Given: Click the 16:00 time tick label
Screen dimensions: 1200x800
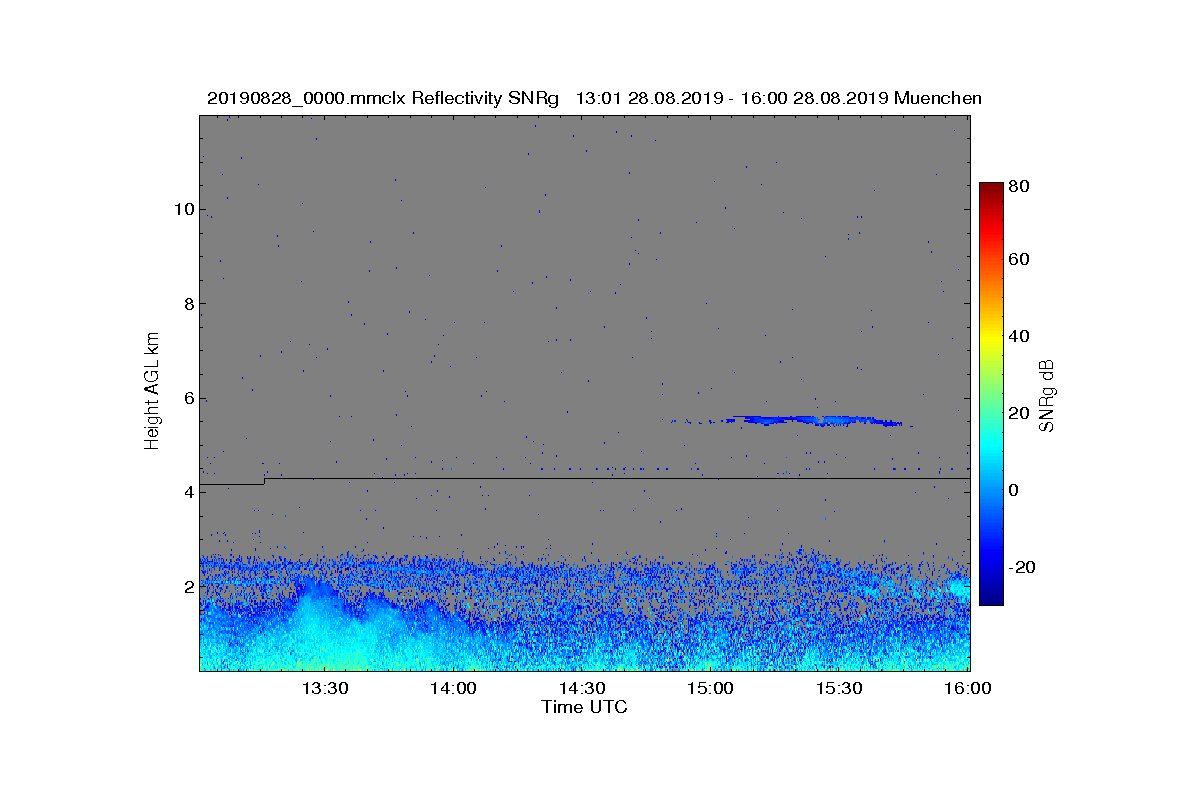Looking at the screenshot, I should point(968,688).
